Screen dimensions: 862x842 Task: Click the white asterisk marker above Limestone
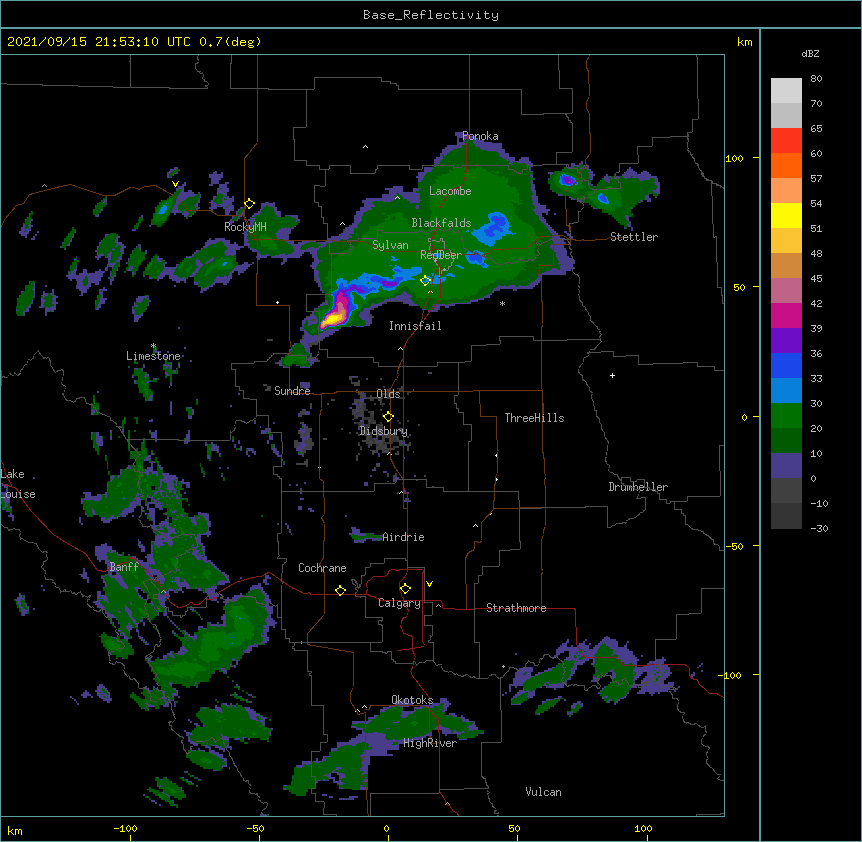pos(153,346)
